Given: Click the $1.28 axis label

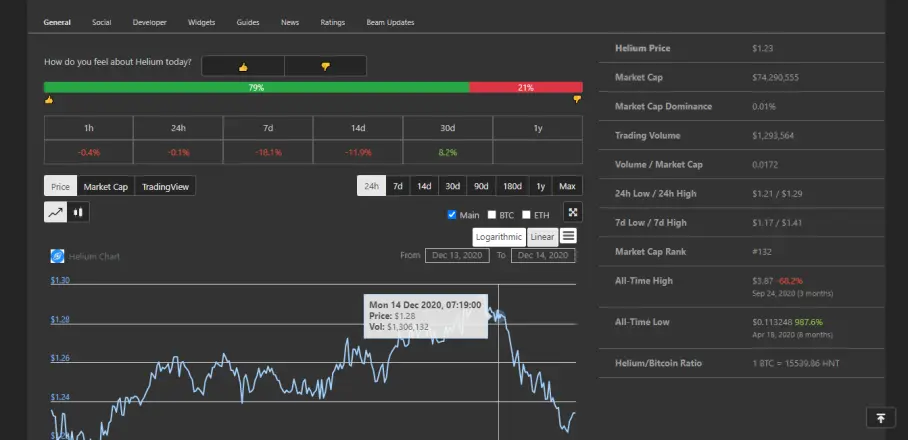Looking at the screenshot, I should pyautogui.click(x=60, y=319).
